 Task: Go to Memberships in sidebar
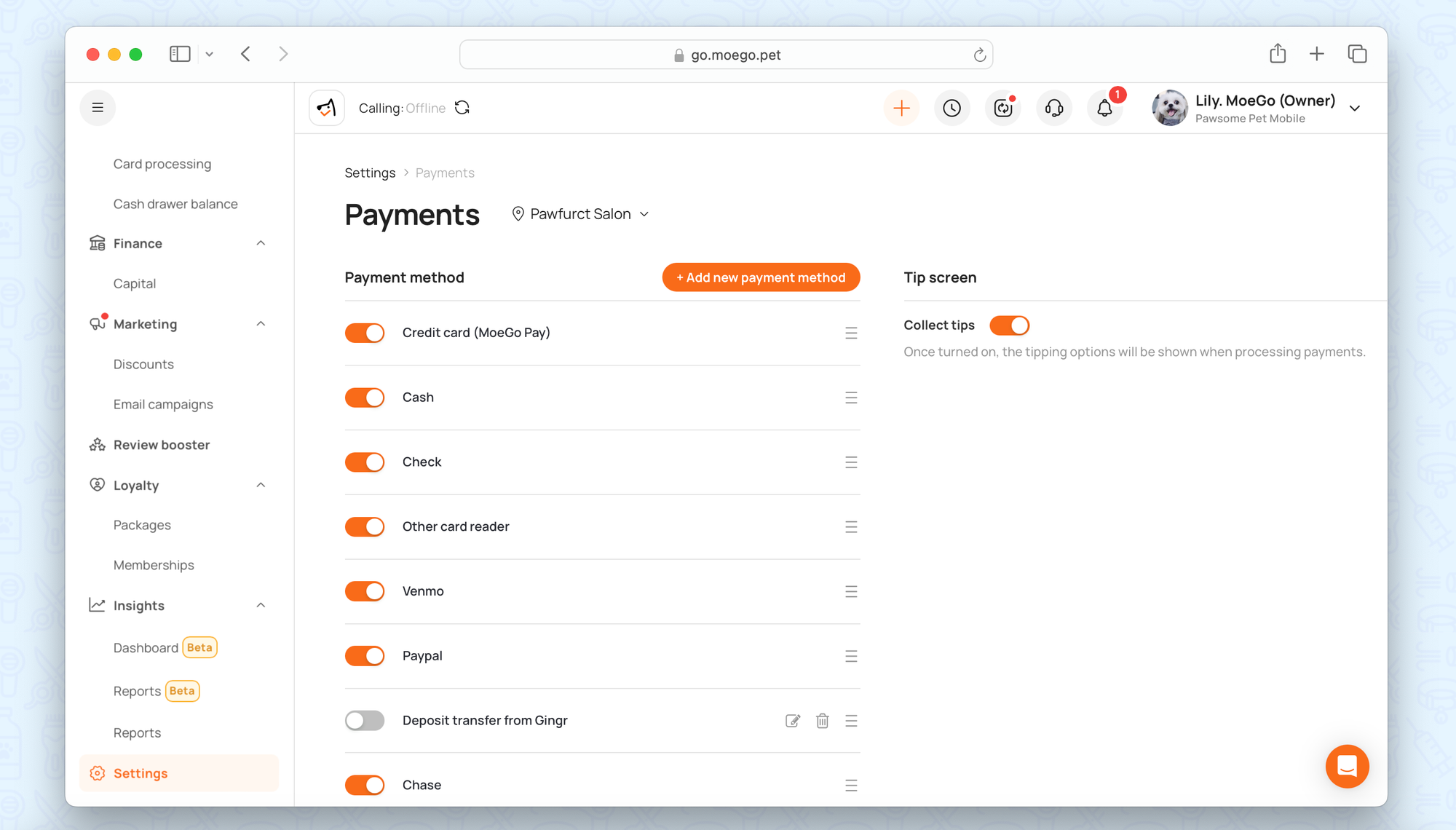click(154, 565)
